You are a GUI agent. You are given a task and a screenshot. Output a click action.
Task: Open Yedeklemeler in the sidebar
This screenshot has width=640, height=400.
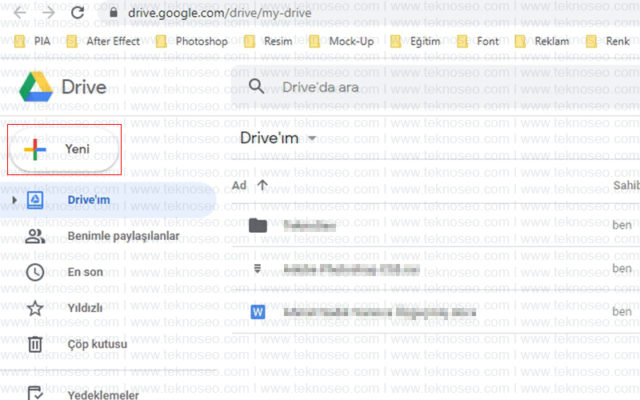click(x=103, y=395)
